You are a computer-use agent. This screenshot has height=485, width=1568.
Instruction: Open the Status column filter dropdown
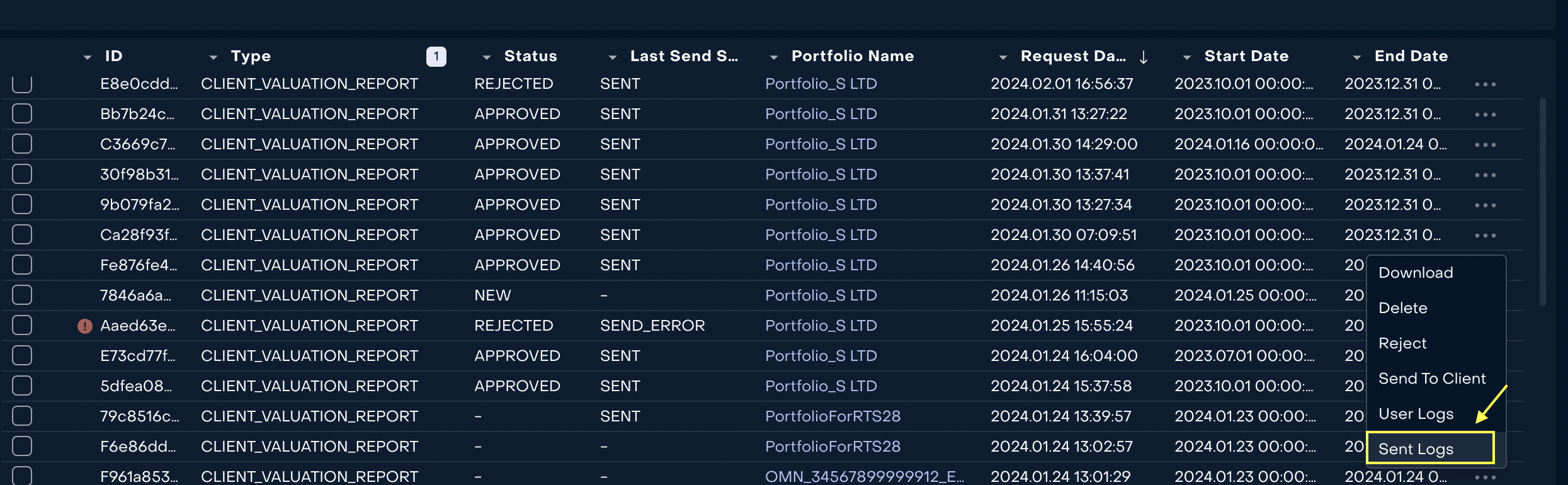tap(486, 57)
